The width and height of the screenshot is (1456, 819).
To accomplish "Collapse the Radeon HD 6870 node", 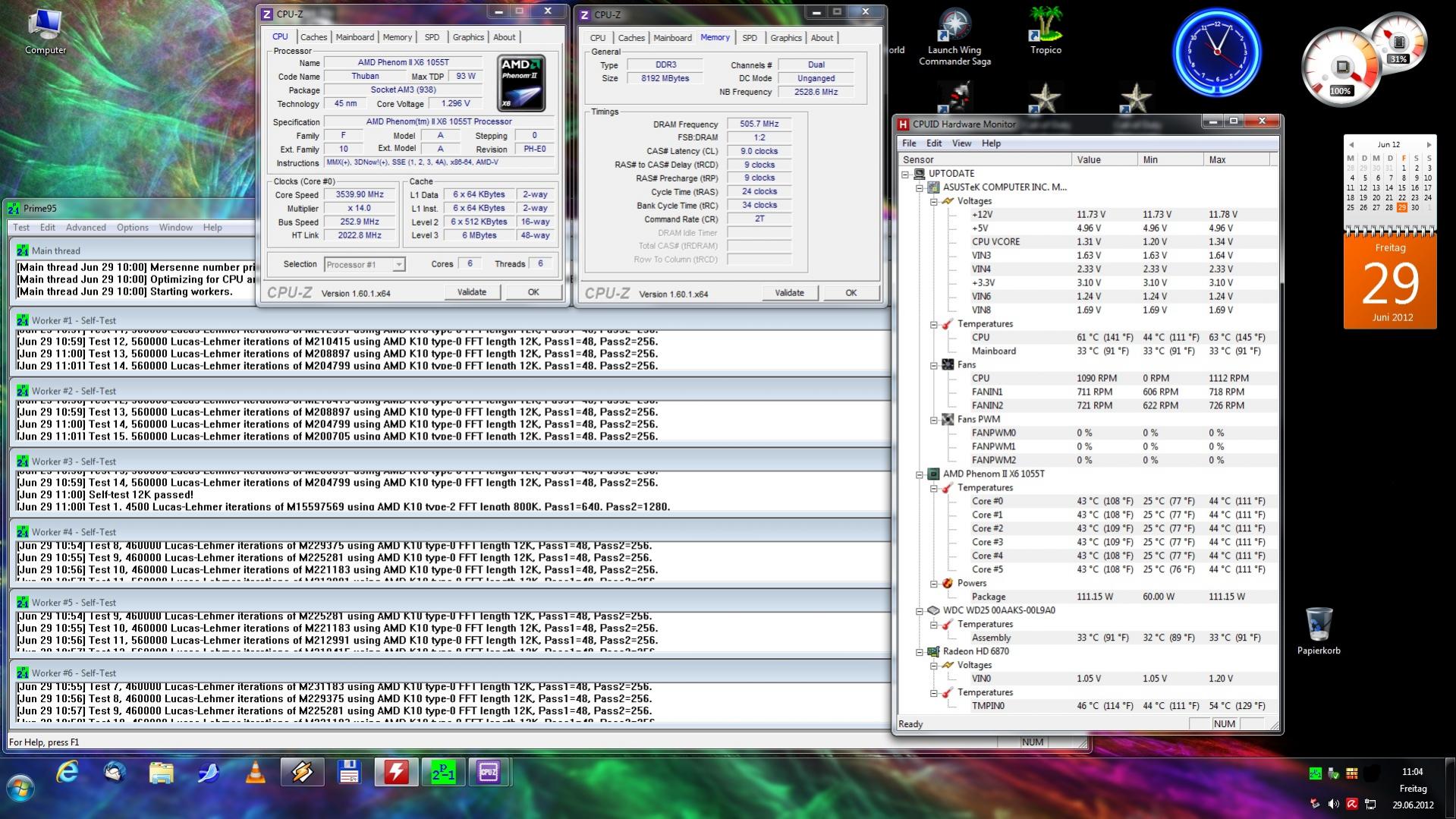I will [x=920, y=652].
